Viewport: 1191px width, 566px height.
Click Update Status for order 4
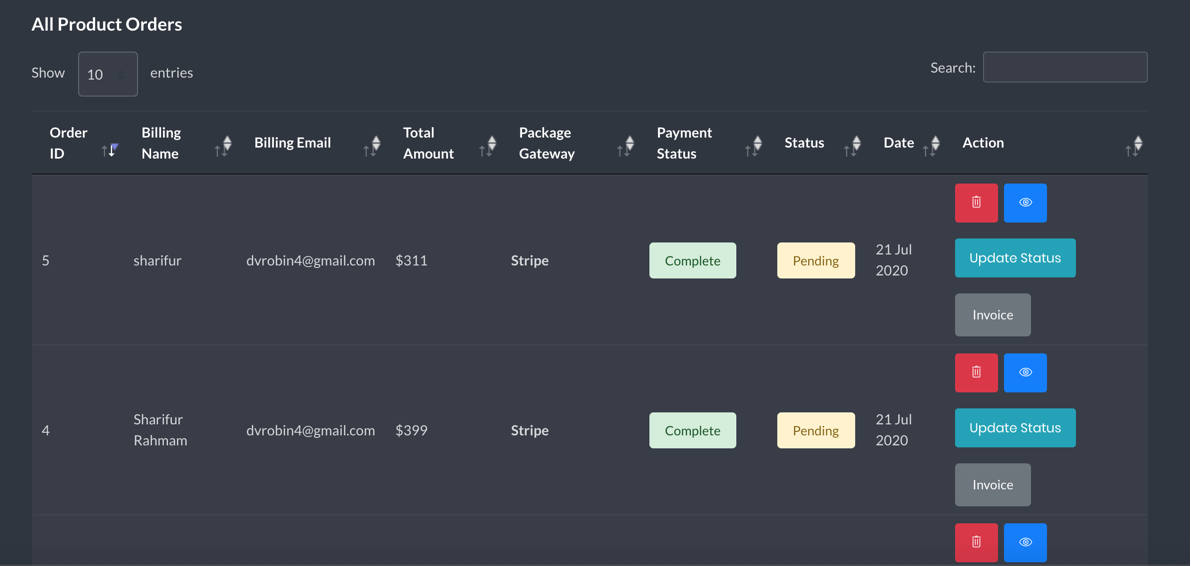click(1015, 428)
